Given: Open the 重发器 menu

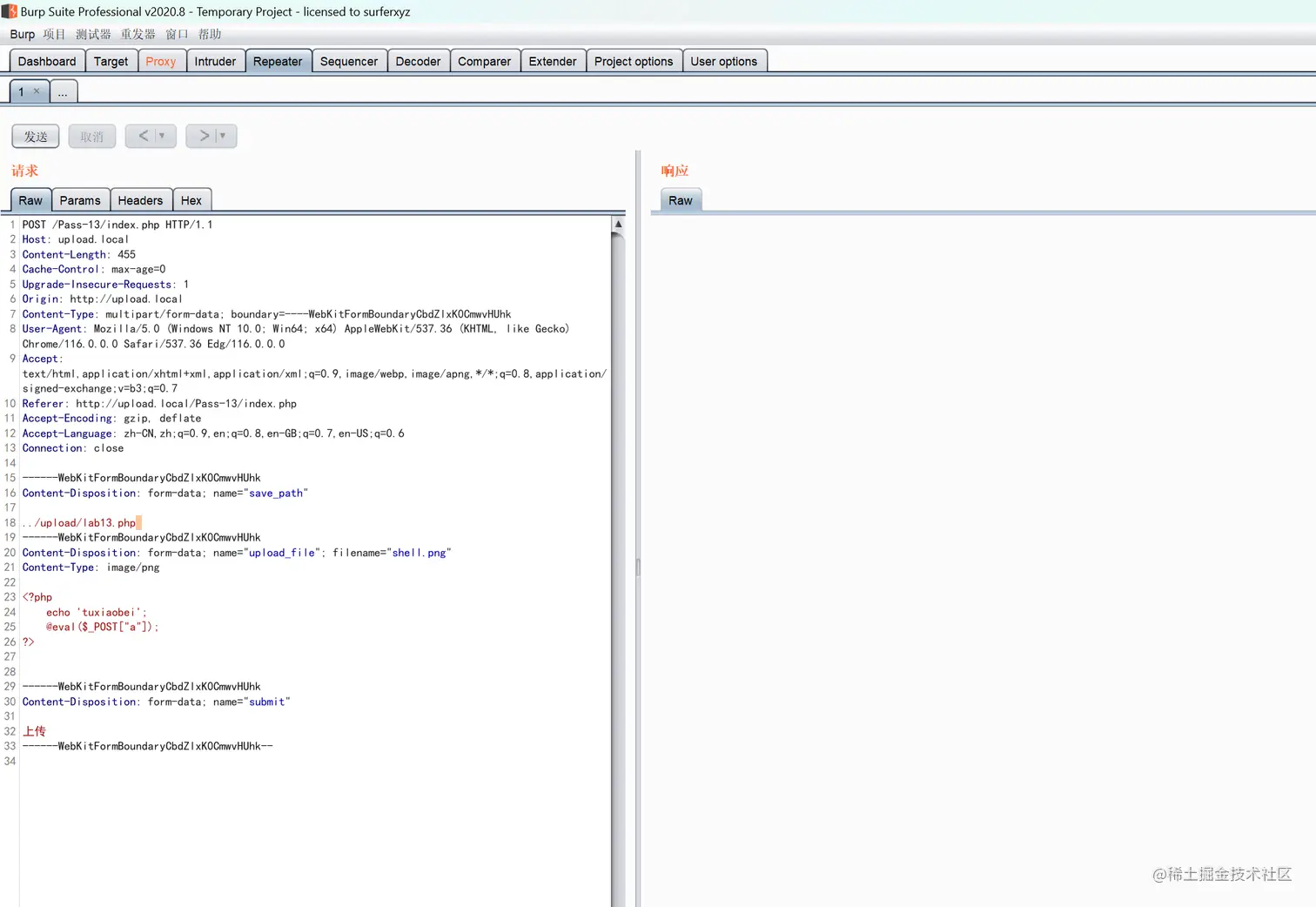Looking at the screenshot, I should tap(138, 35).
